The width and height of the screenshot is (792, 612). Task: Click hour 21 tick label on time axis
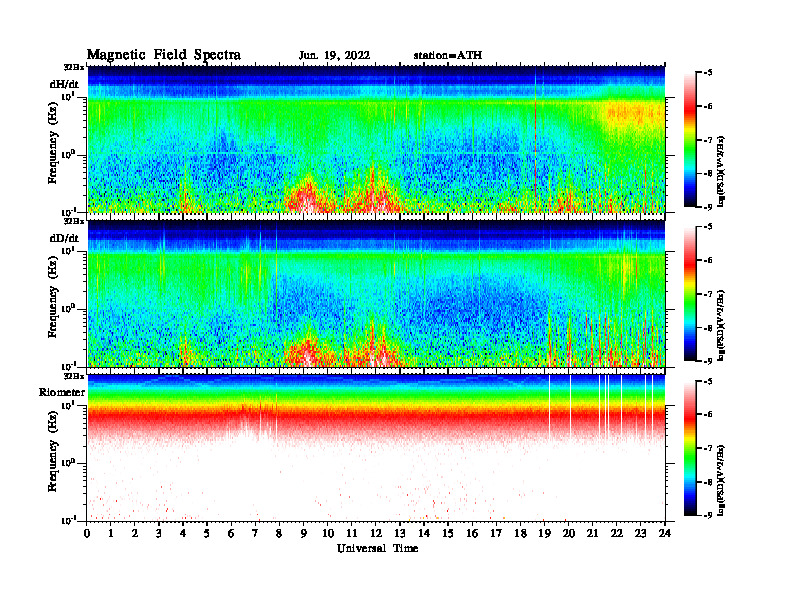[592, 533]
